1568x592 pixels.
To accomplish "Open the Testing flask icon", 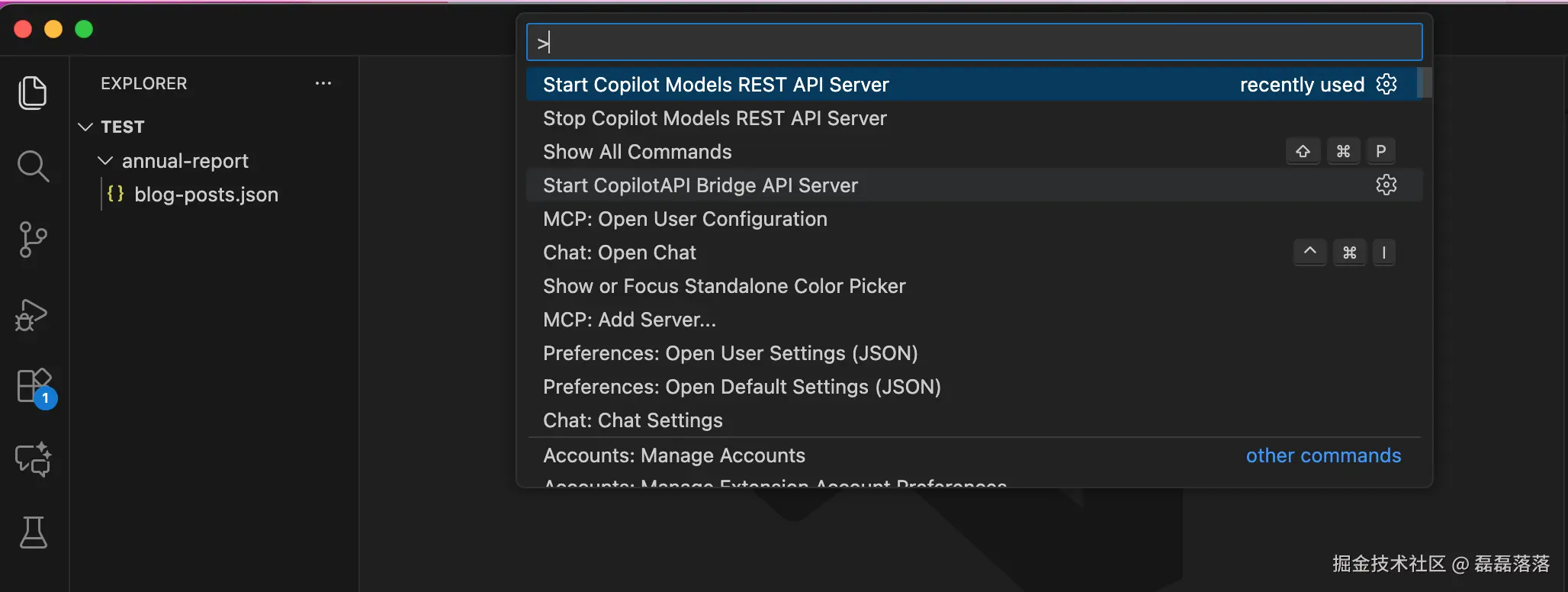I will [x=33, y=532].
